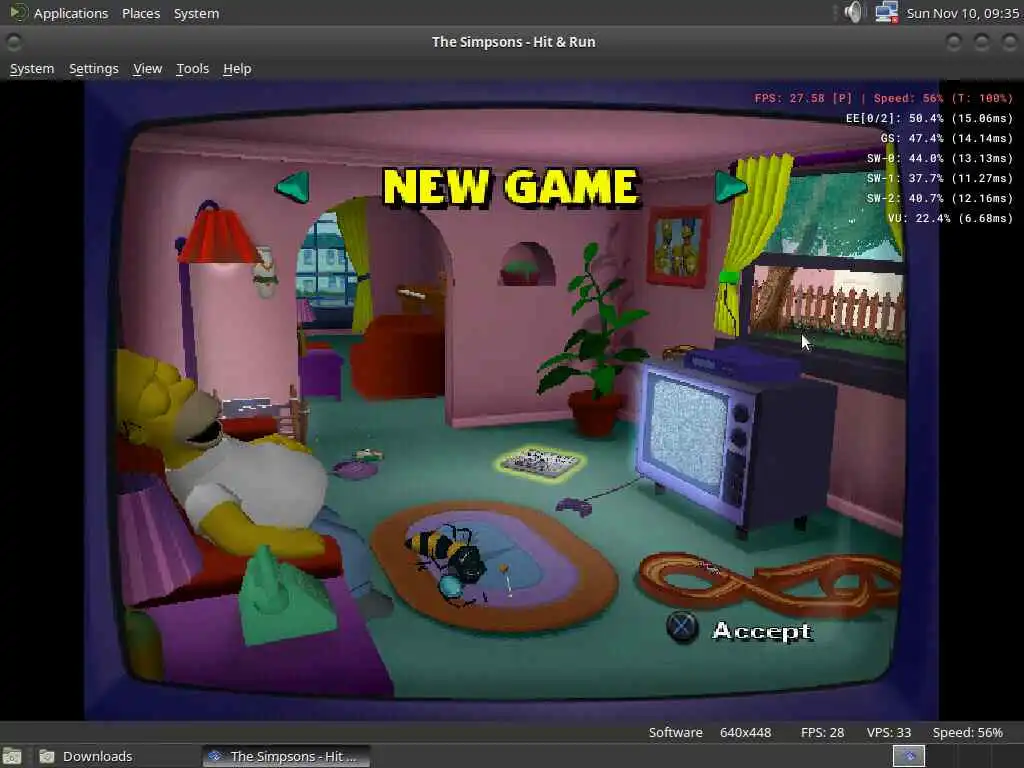Click the network connection icon in tray
This screenshot has height=768, width=1024.
(x=886, y=12)
